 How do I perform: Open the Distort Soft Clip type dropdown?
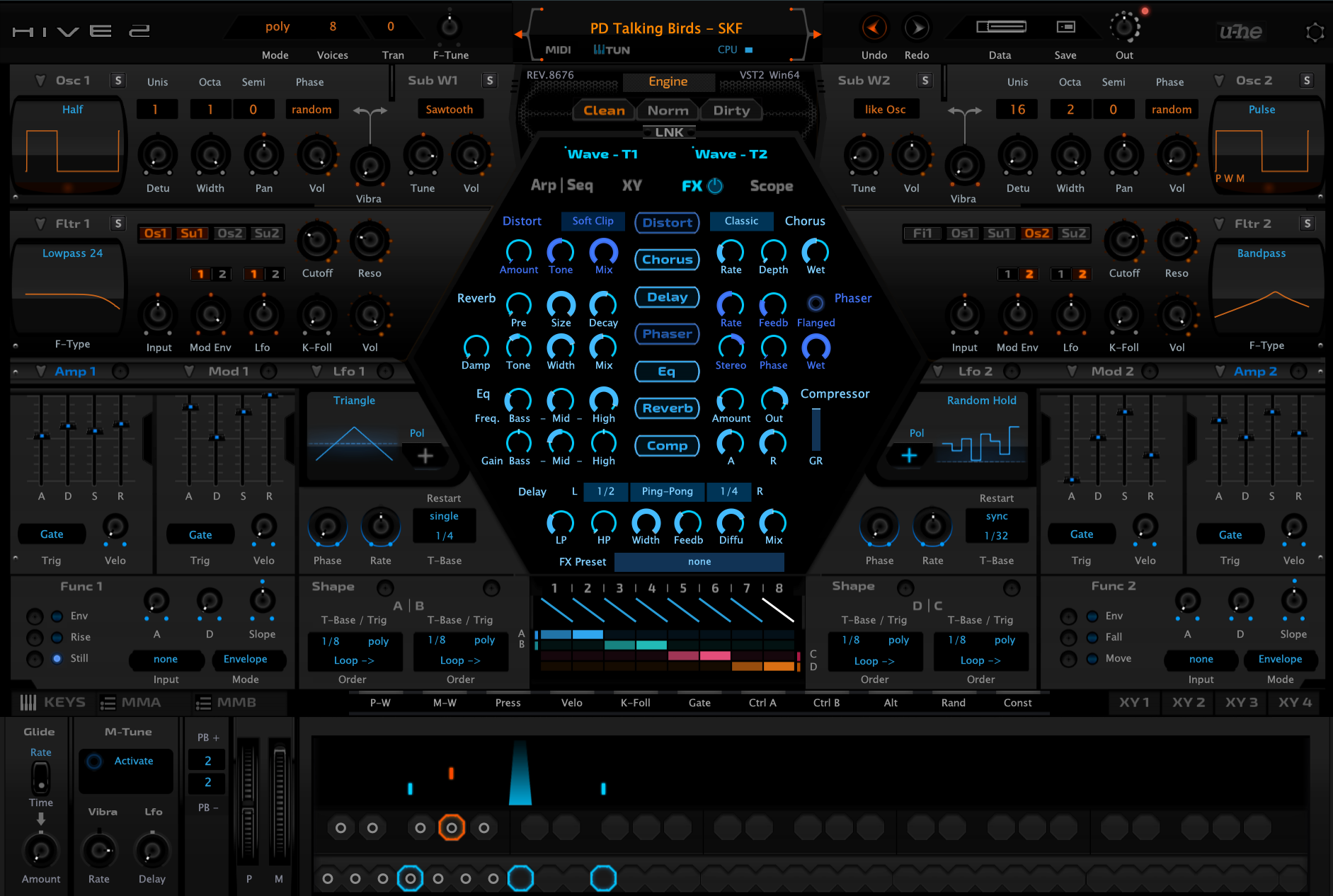(593, 221)
